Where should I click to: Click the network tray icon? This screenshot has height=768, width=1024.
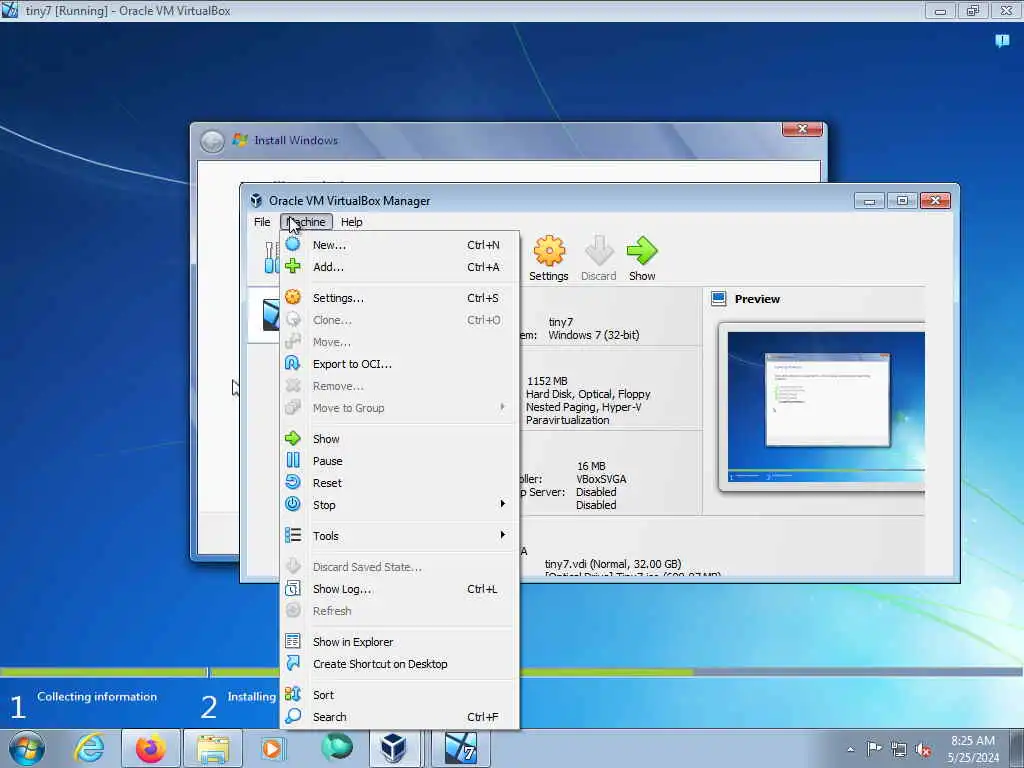coord(899,749)
